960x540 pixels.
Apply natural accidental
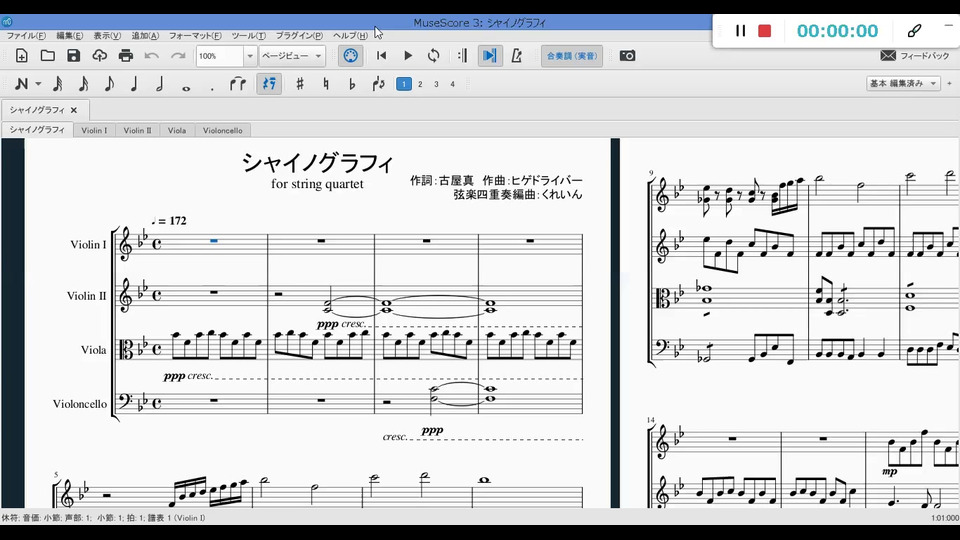pos(326,84)
